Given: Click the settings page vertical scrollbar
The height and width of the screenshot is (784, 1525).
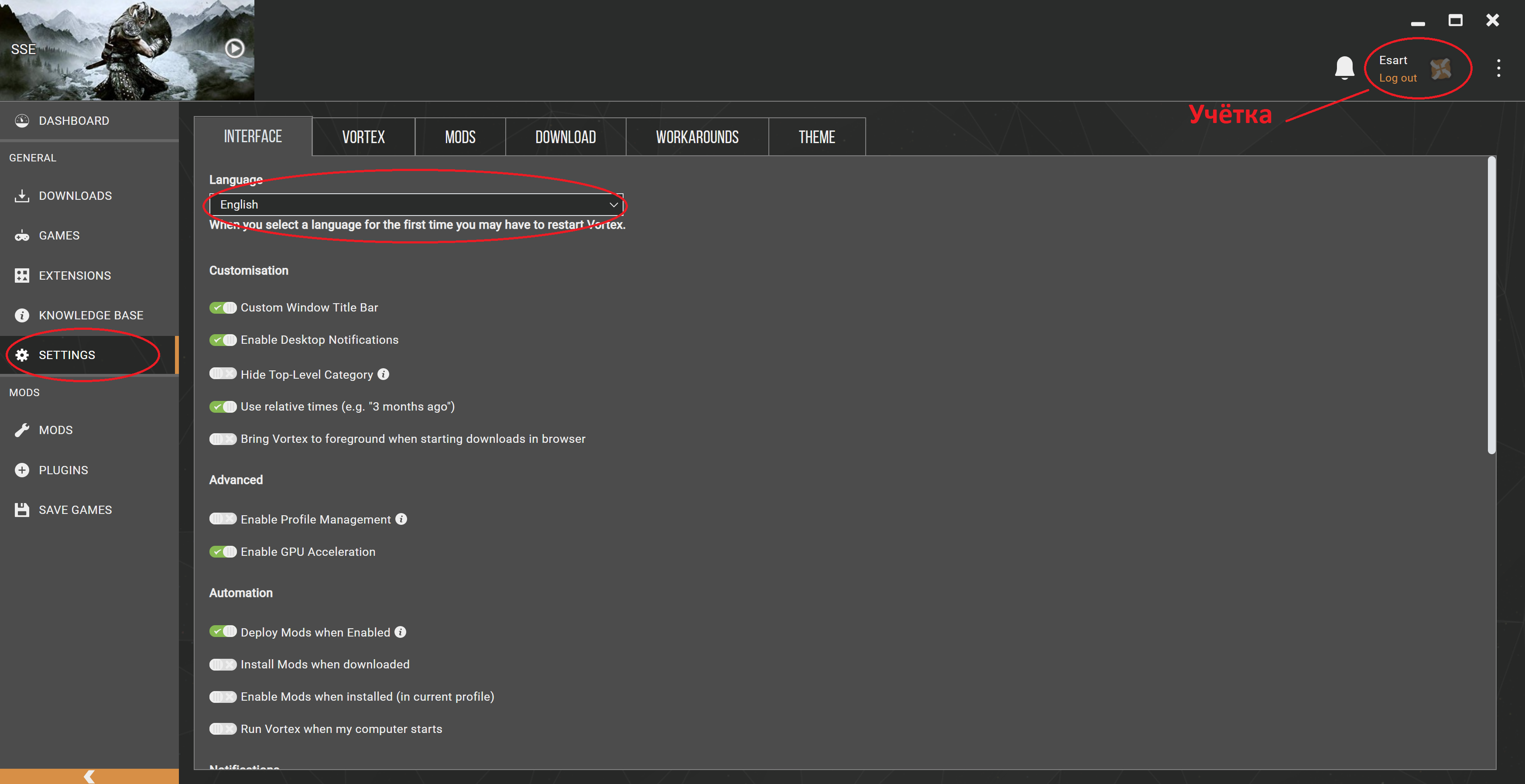Looking at the screenshot, I should pos(1491,305).
